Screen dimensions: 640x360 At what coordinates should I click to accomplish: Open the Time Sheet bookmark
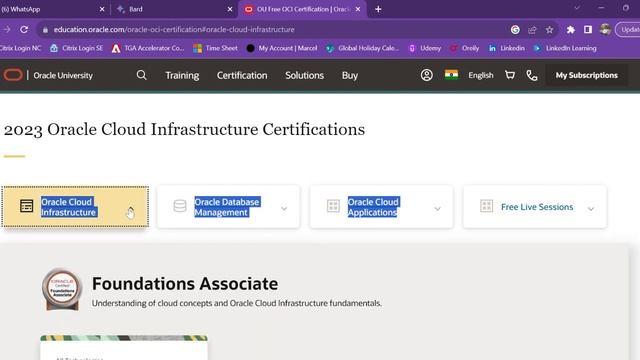click(x=215, y=48)
